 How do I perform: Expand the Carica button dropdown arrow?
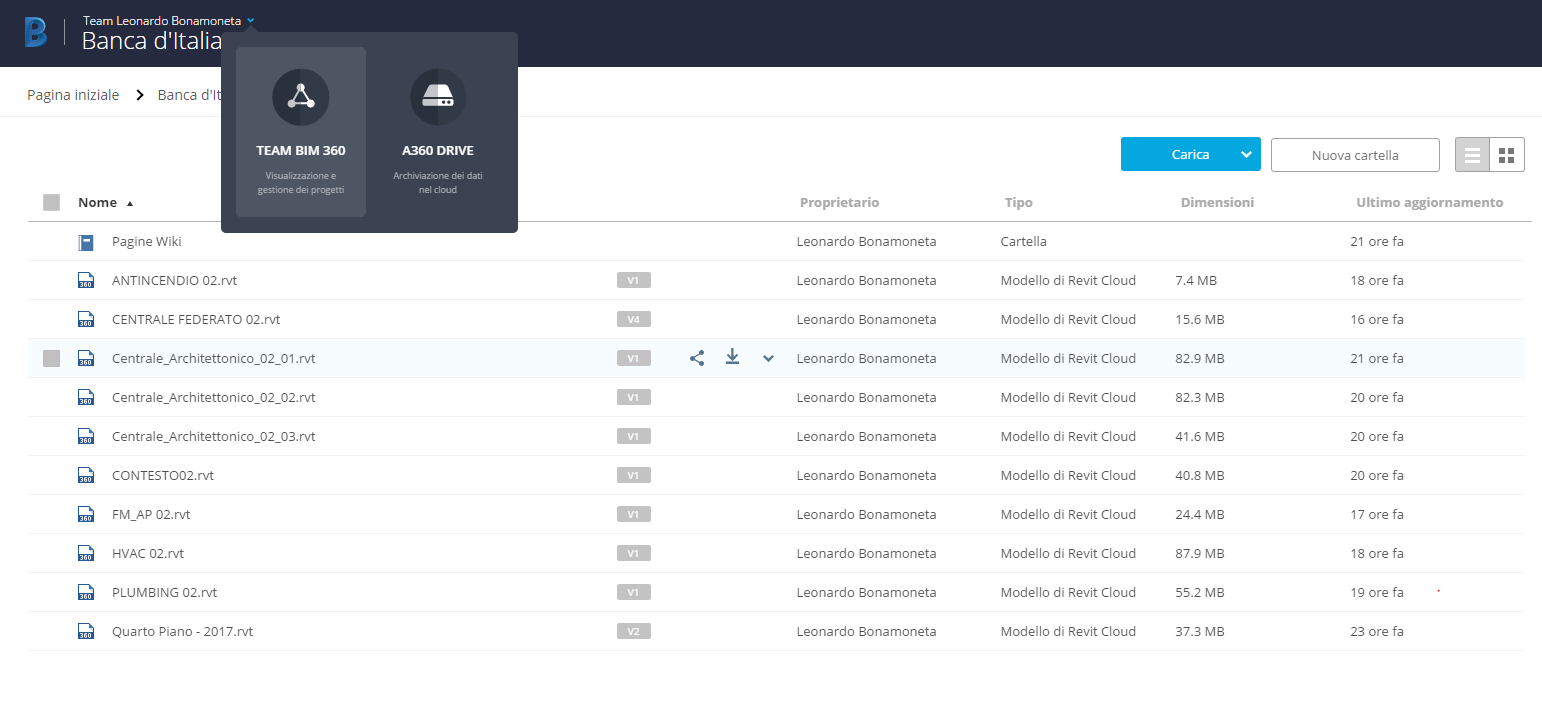[1246, 154]
